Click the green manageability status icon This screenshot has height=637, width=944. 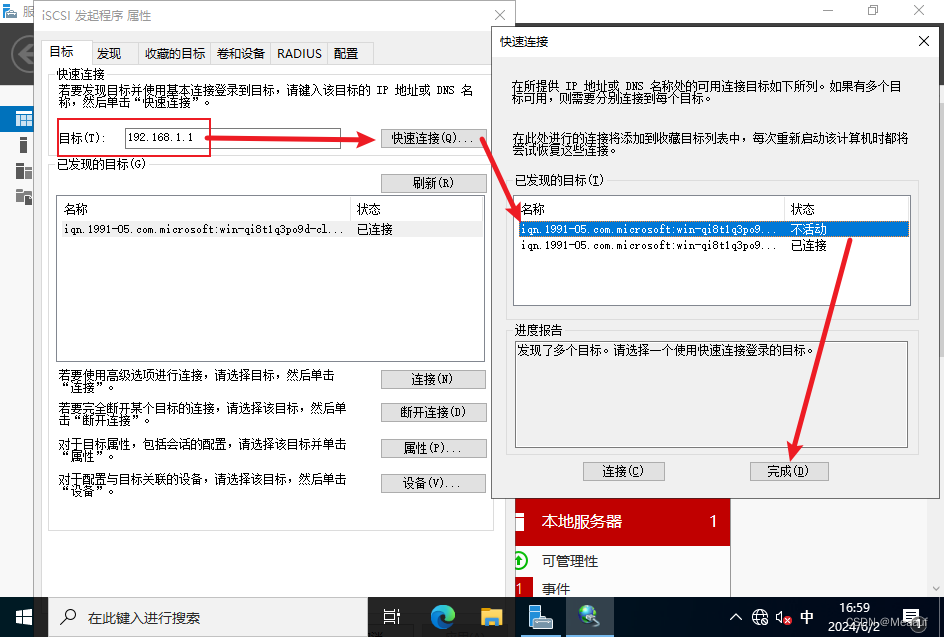(521, 561)
